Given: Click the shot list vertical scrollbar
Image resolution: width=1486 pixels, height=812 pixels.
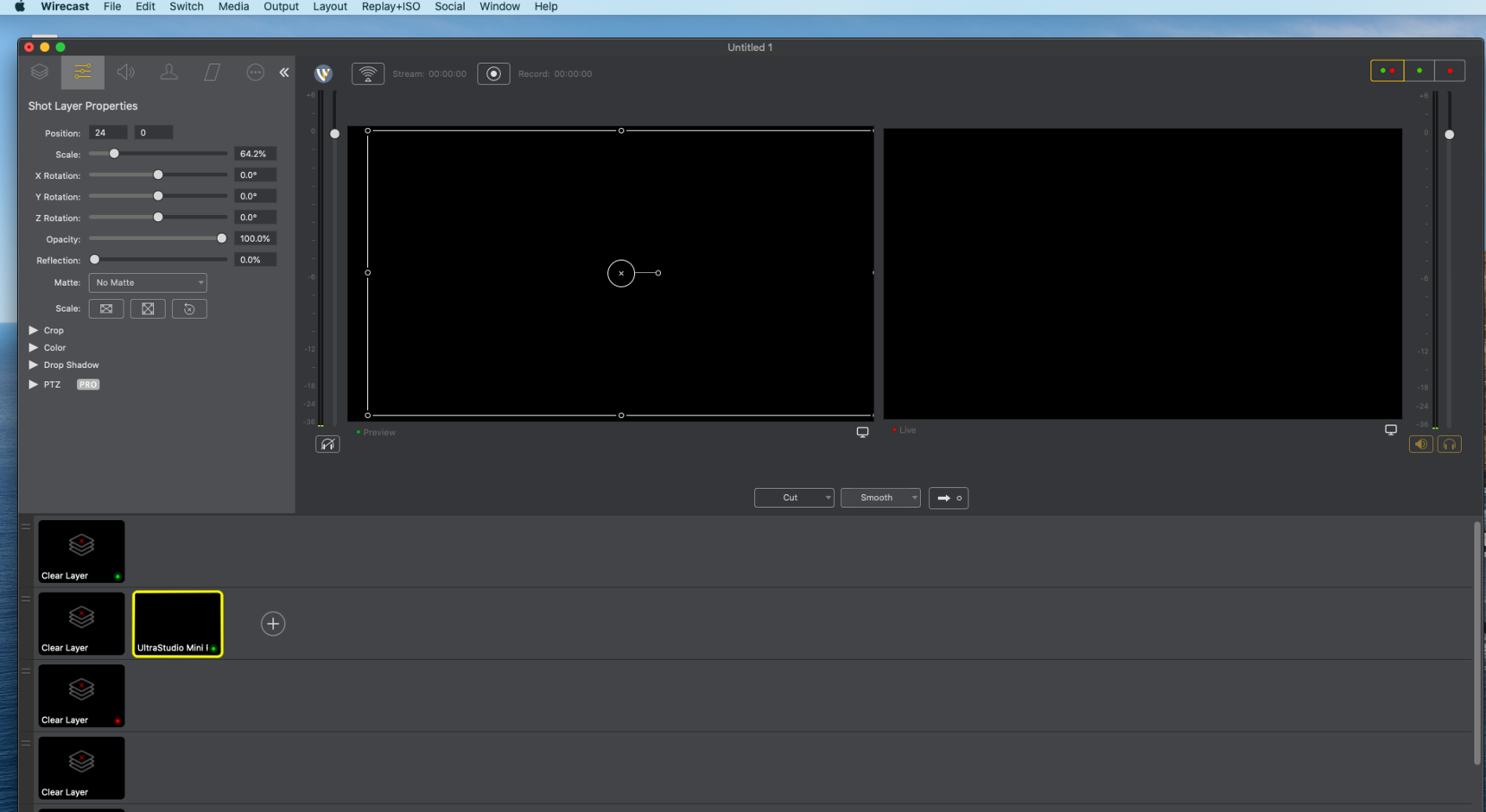Looking at the screenshot, I should click(x=1477, y=644).
